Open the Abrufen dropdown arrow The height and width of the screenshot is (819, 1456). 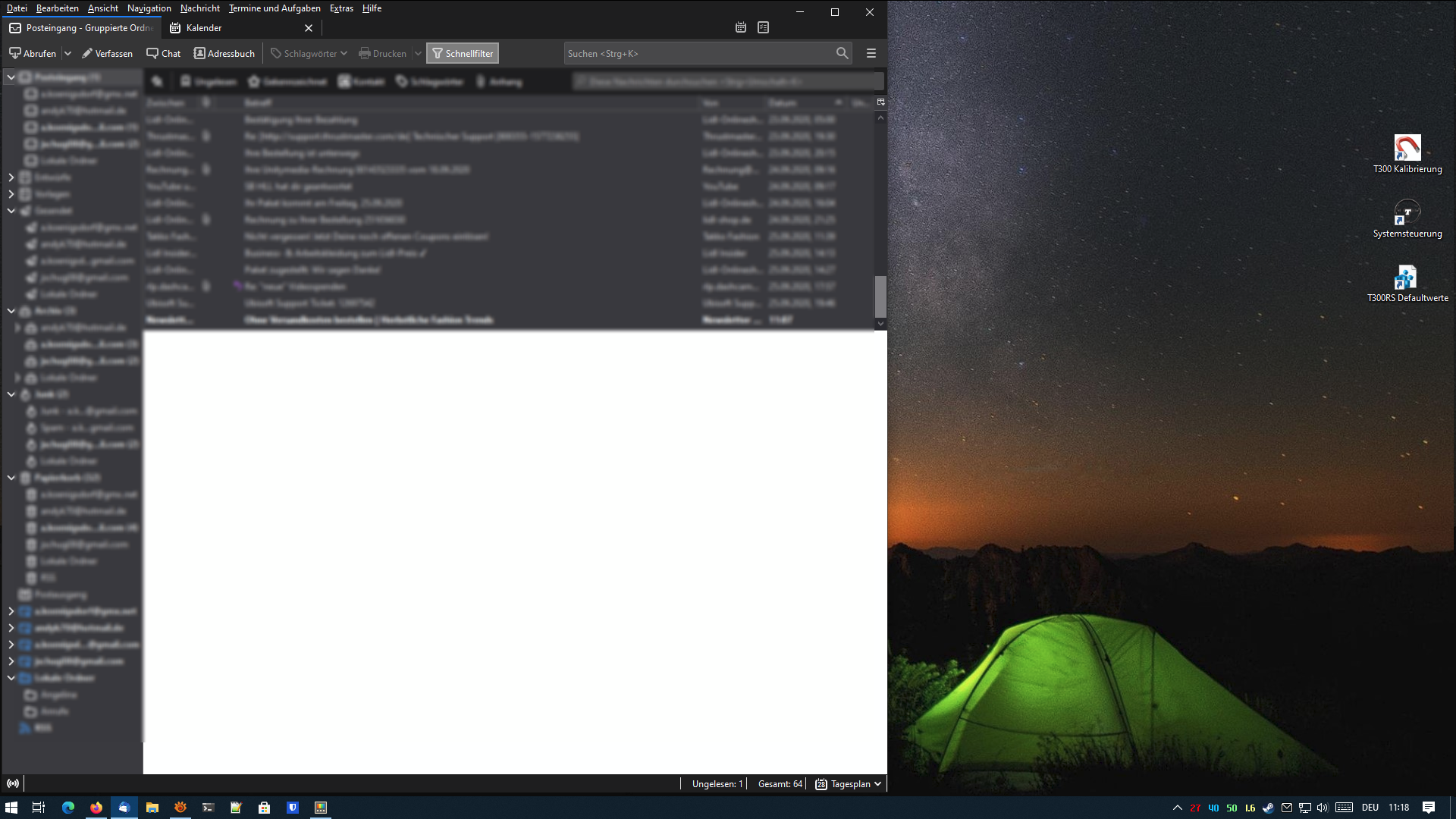[67, 53]
